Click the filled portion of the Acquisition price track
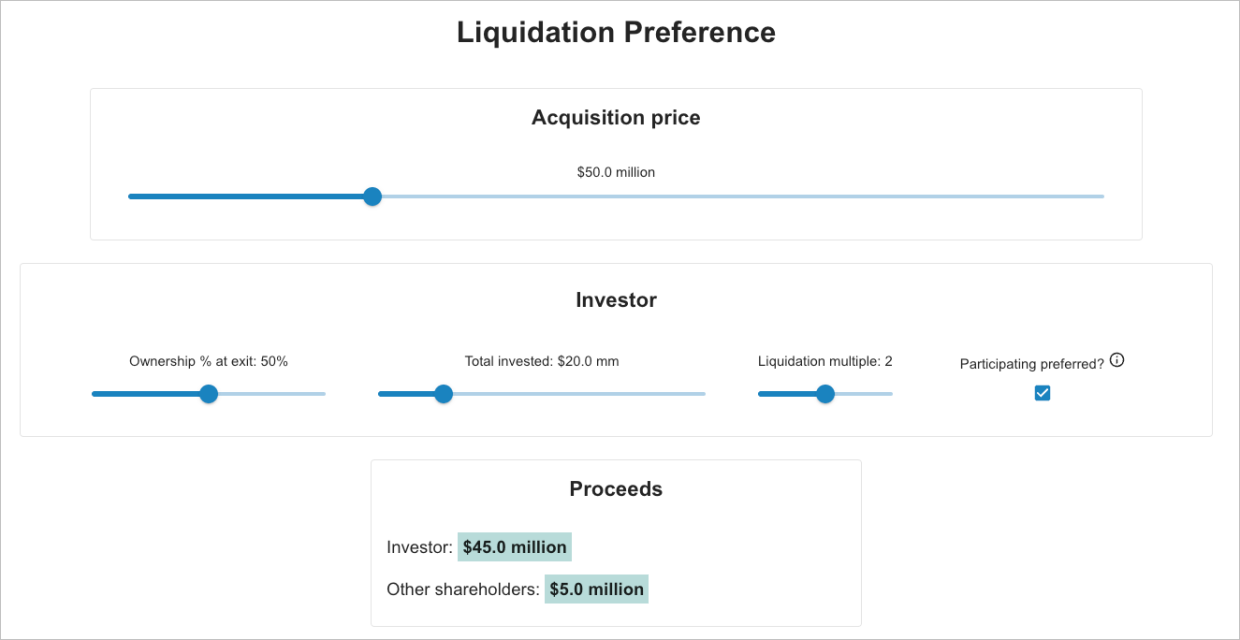 [x=250, y=196]
